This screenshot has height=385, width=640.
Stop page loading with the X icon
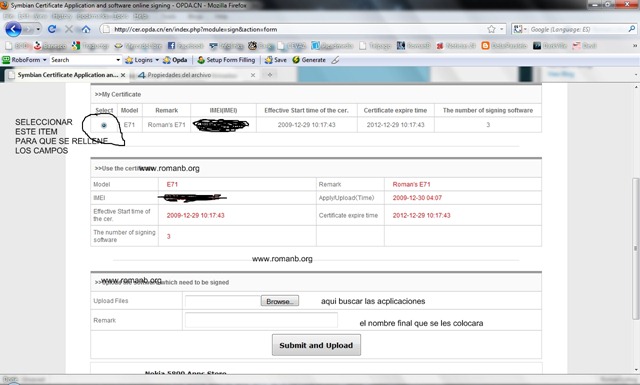(69, 29)
